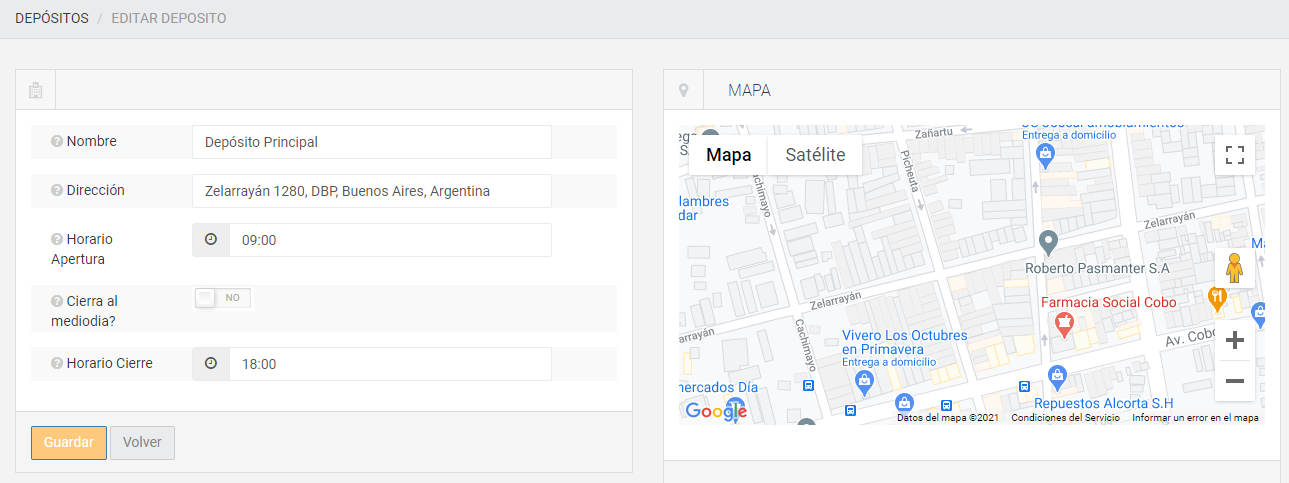This screenshot has width=1289, height=483.
Task: Zoom in on the map
Action: [1234, 340]
